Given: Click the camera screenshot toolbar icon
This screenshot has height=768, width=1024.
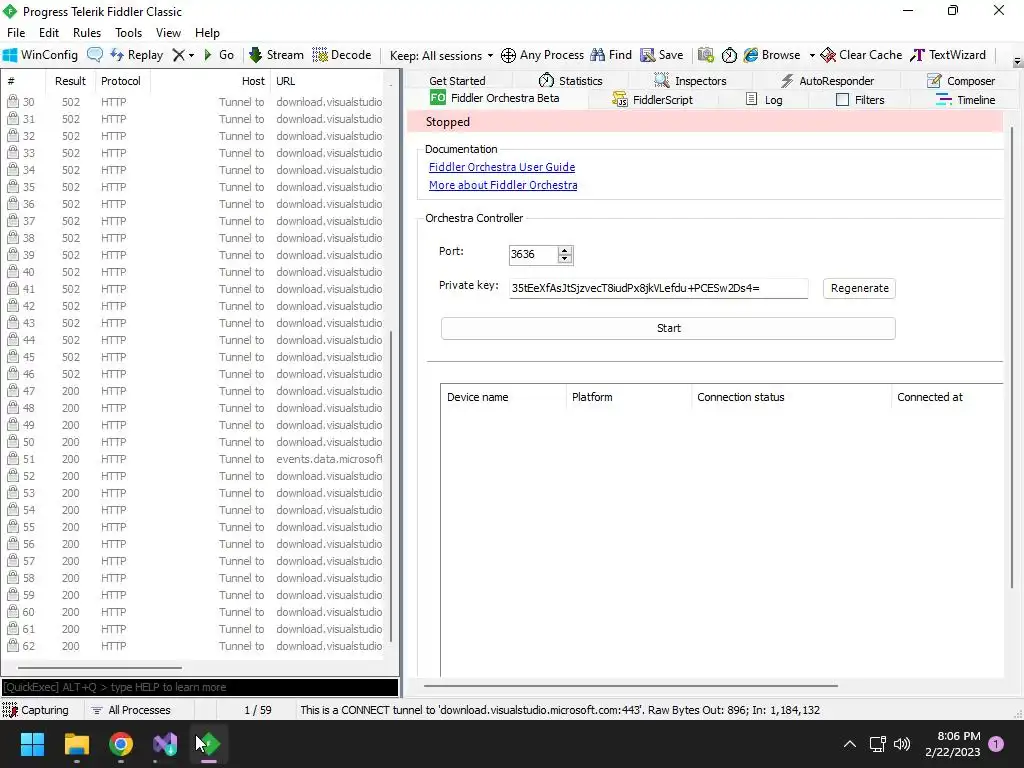Looking at the screenshot, I should pyautogui.click(x=705, y=55).
